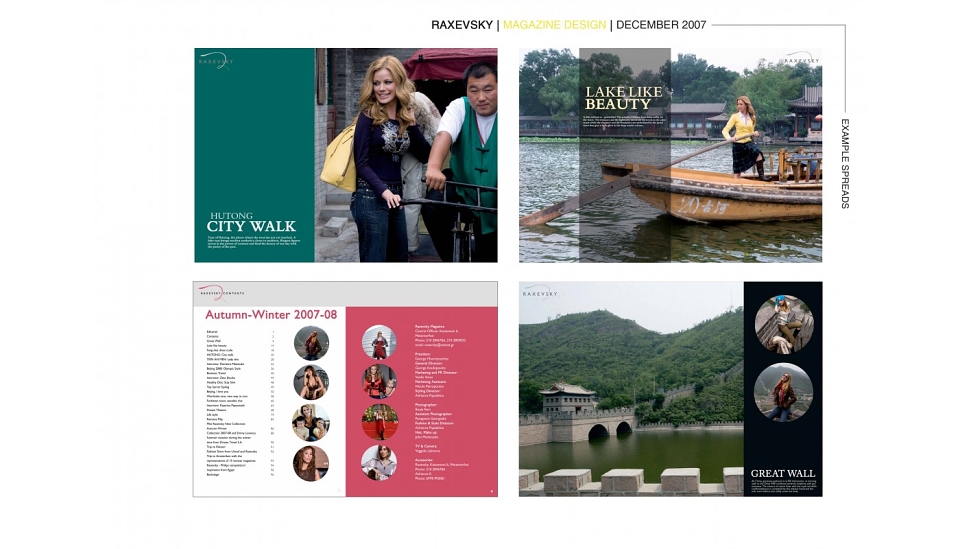This screenshot has height=549, width=960.
Task: Click black-panel circle of woman in blue hat
Action: 784,324
